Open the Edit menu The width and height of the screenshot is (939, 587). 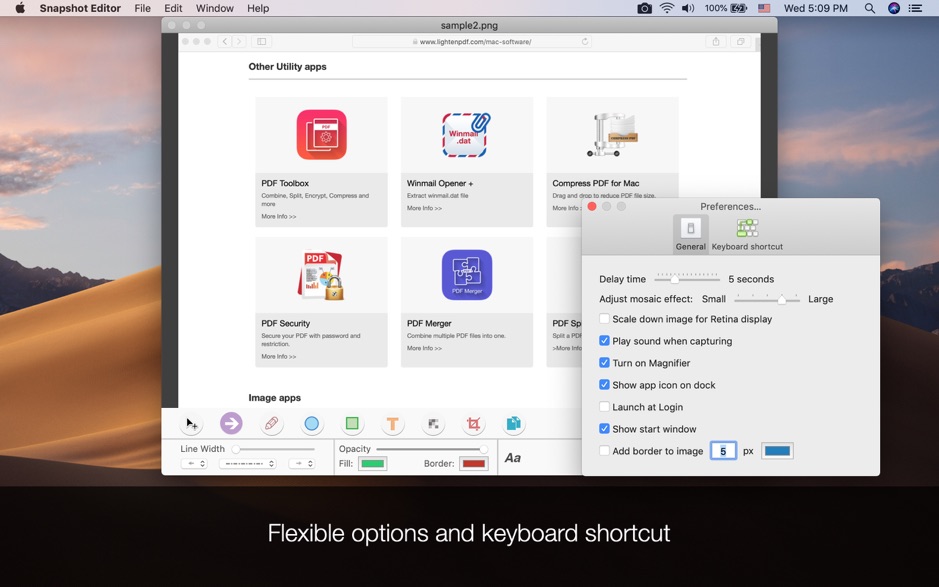coord(173,8)
